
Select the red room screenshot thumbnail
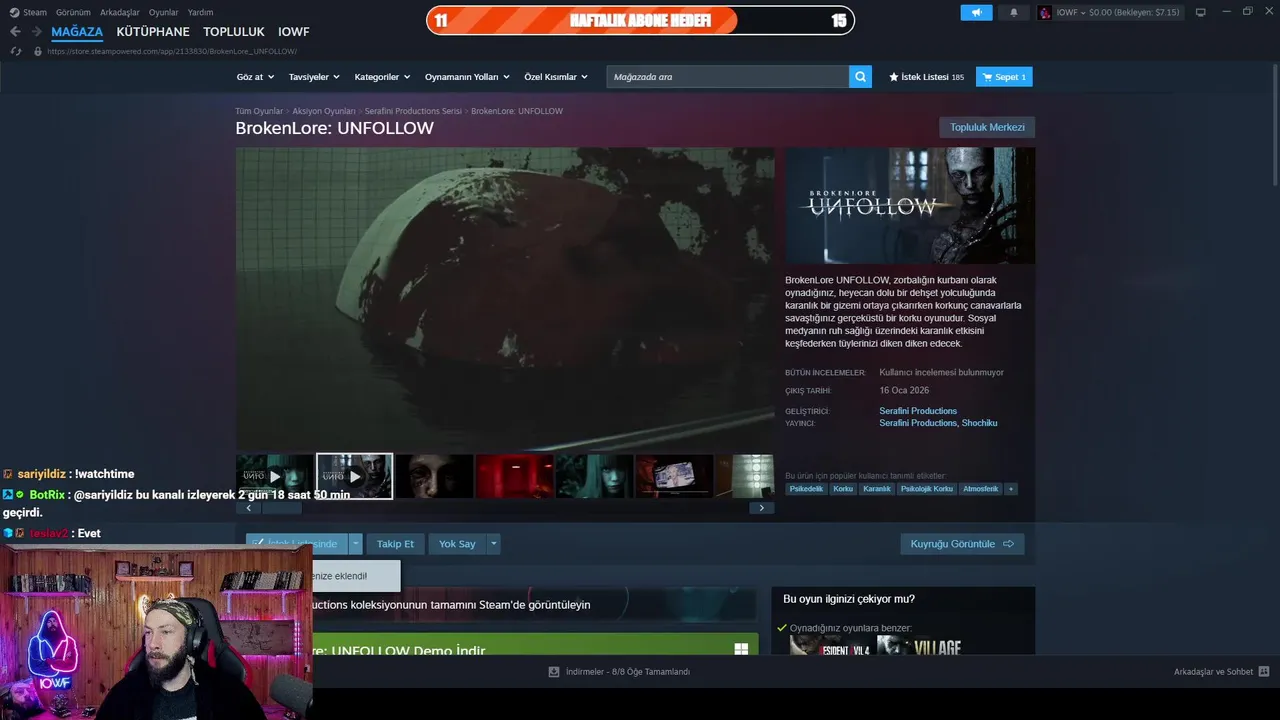[514, 476]
